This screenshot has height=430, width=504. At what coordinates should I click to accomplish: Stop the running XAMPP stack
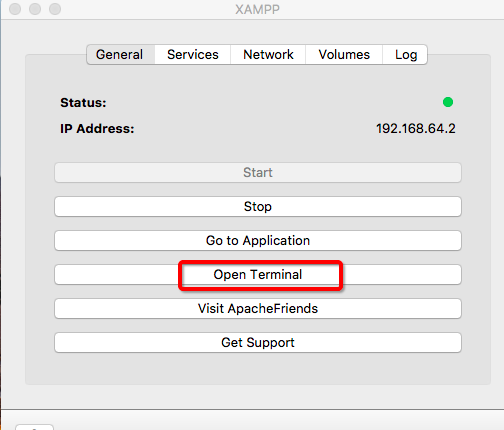[x=258, y=206]
